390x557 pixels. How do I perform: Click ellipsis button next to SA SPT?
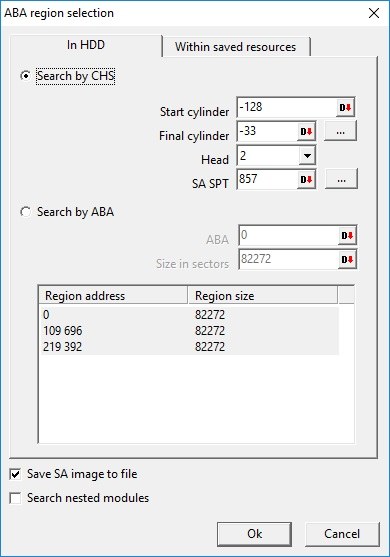341,179
